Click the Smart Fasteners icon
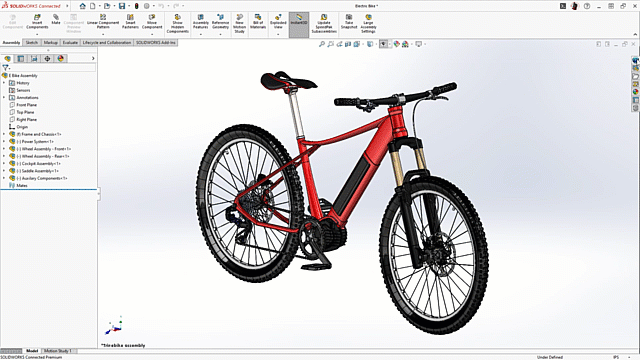This screenshot has height=360, width=640. point(130,22)
